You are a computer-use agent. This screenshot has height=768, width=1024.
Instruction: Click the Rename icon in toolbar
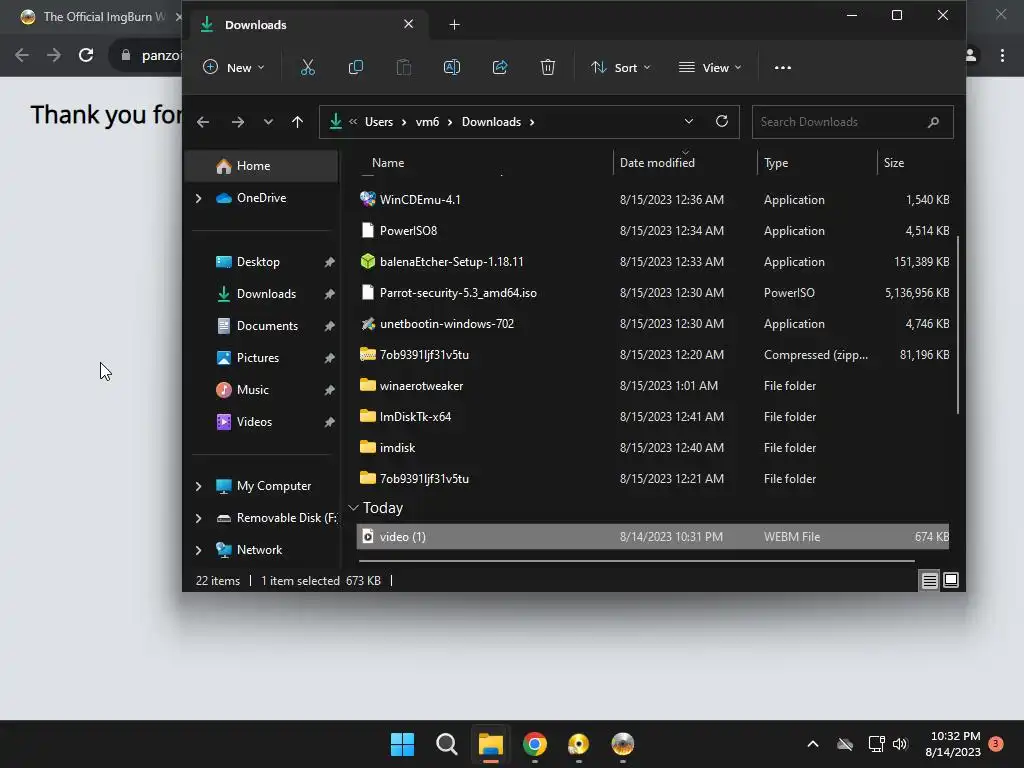click(452, 67)
